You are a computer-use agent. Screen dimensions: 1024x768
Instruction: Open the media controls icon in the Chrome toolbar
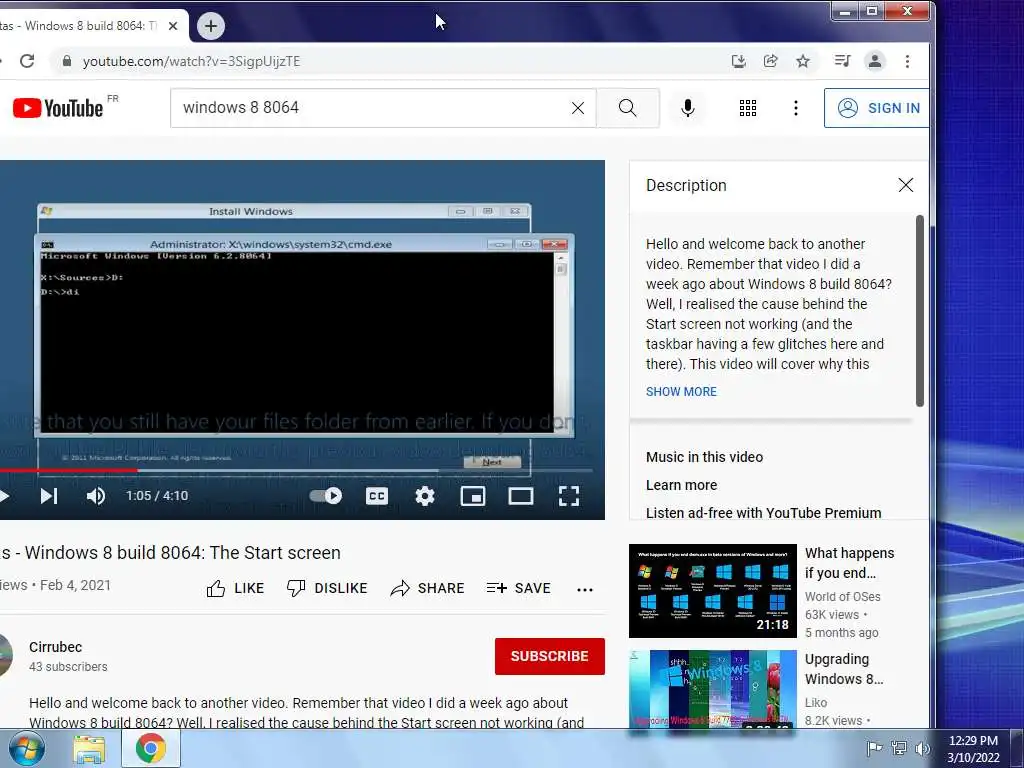[x=842, y=61]
